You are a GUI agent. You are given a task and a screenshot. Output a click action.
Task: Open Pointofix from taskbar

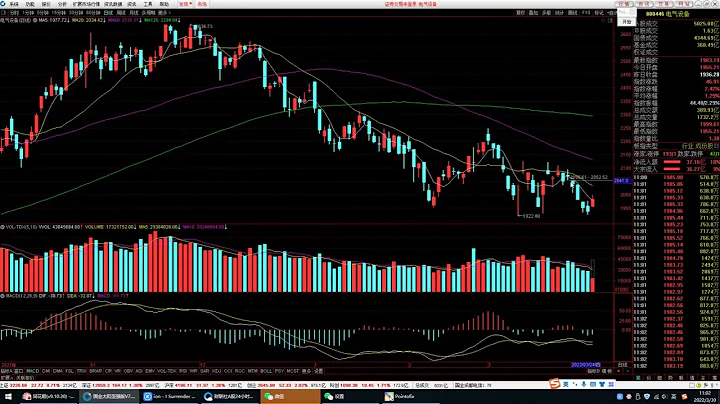pyautogui.click(x=410, y=396)
